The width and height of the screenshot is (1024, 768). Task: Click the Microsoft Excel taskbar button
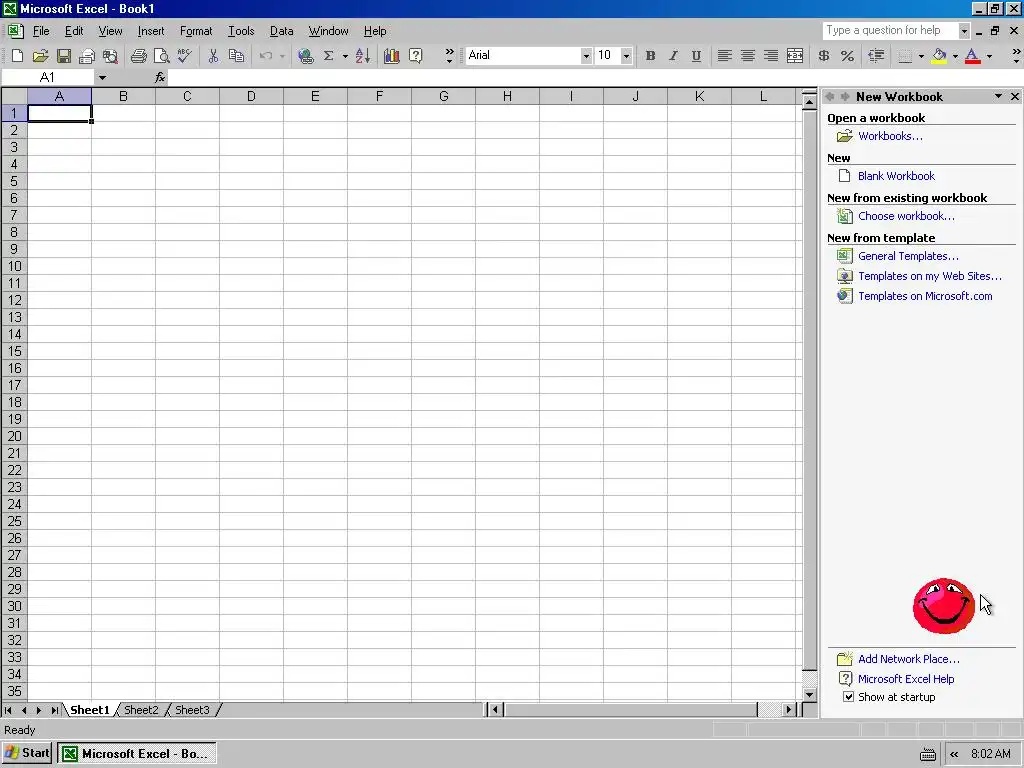point(136,754)
